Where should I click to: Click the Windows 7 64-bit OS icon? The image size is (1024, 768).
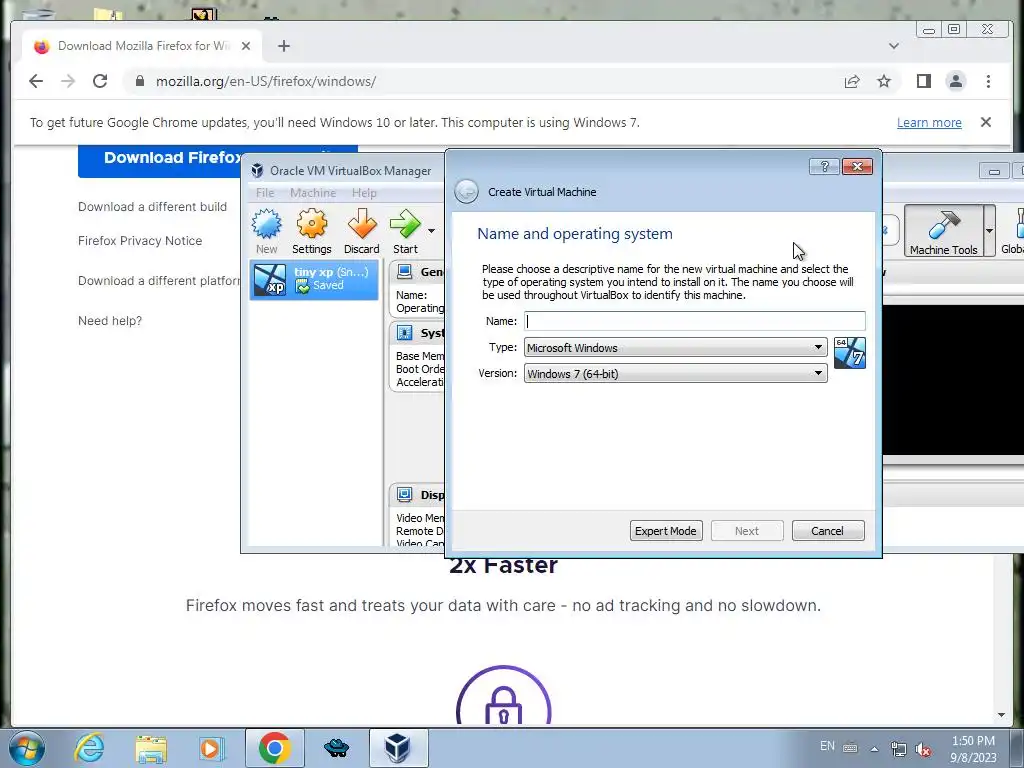coord(850,353)
